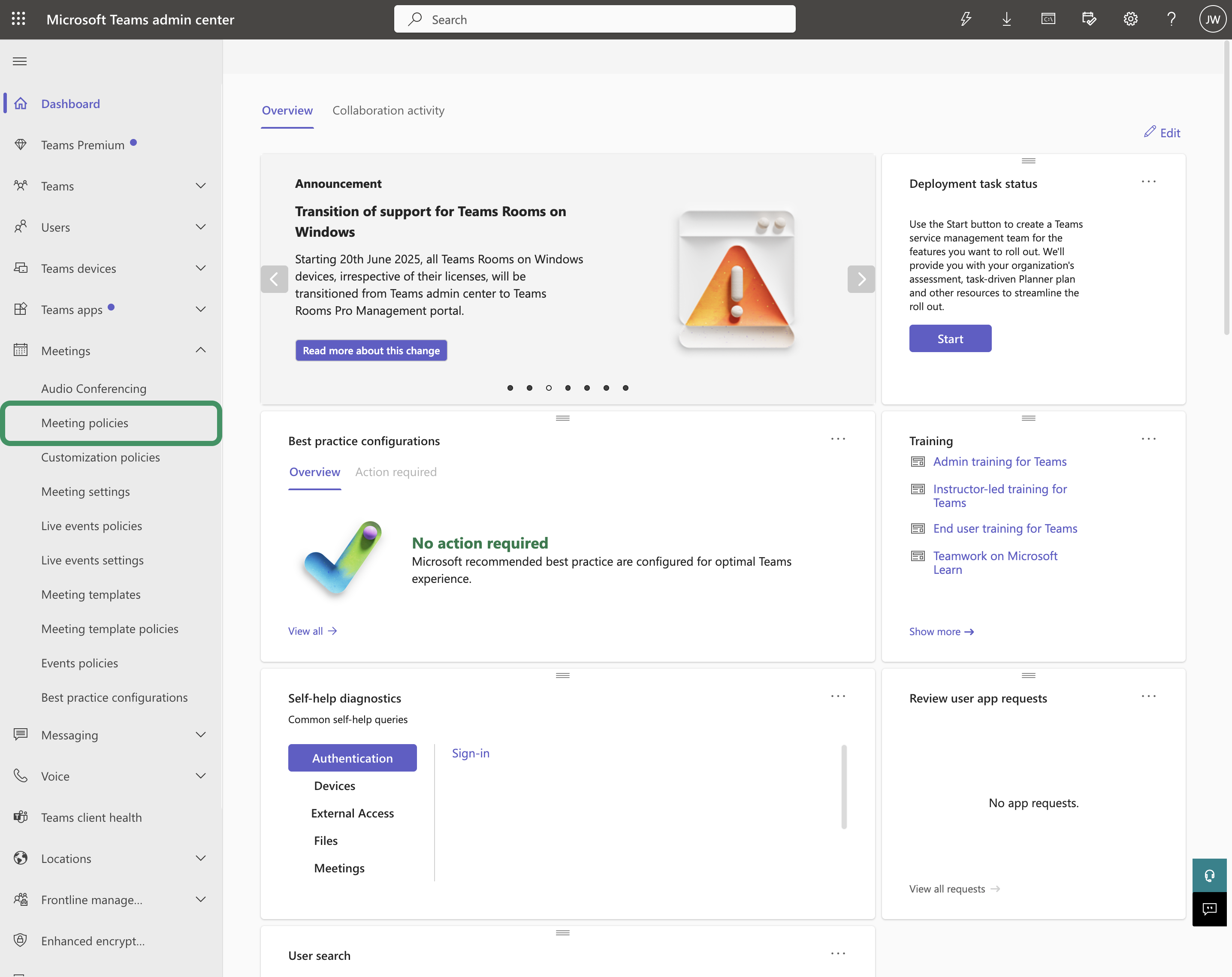Expand the Teams devices chevron
The width and height of the screenshot is (1232, 977).
click(201, 268)
